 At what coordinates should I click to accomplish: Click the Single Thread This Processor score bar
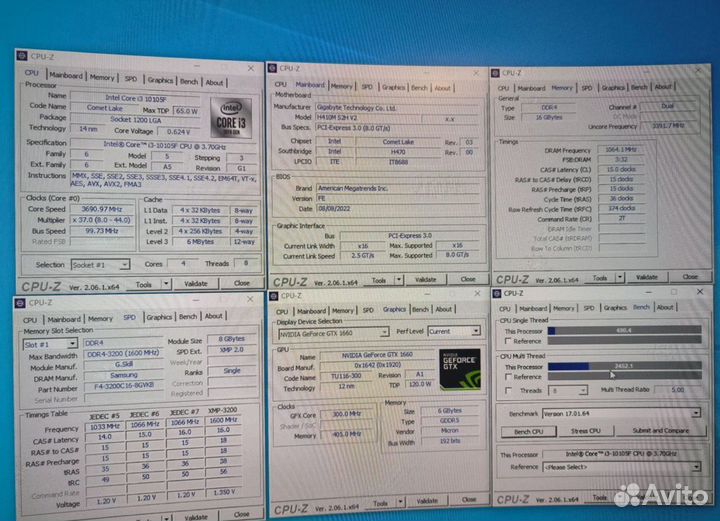pos(624,330)
